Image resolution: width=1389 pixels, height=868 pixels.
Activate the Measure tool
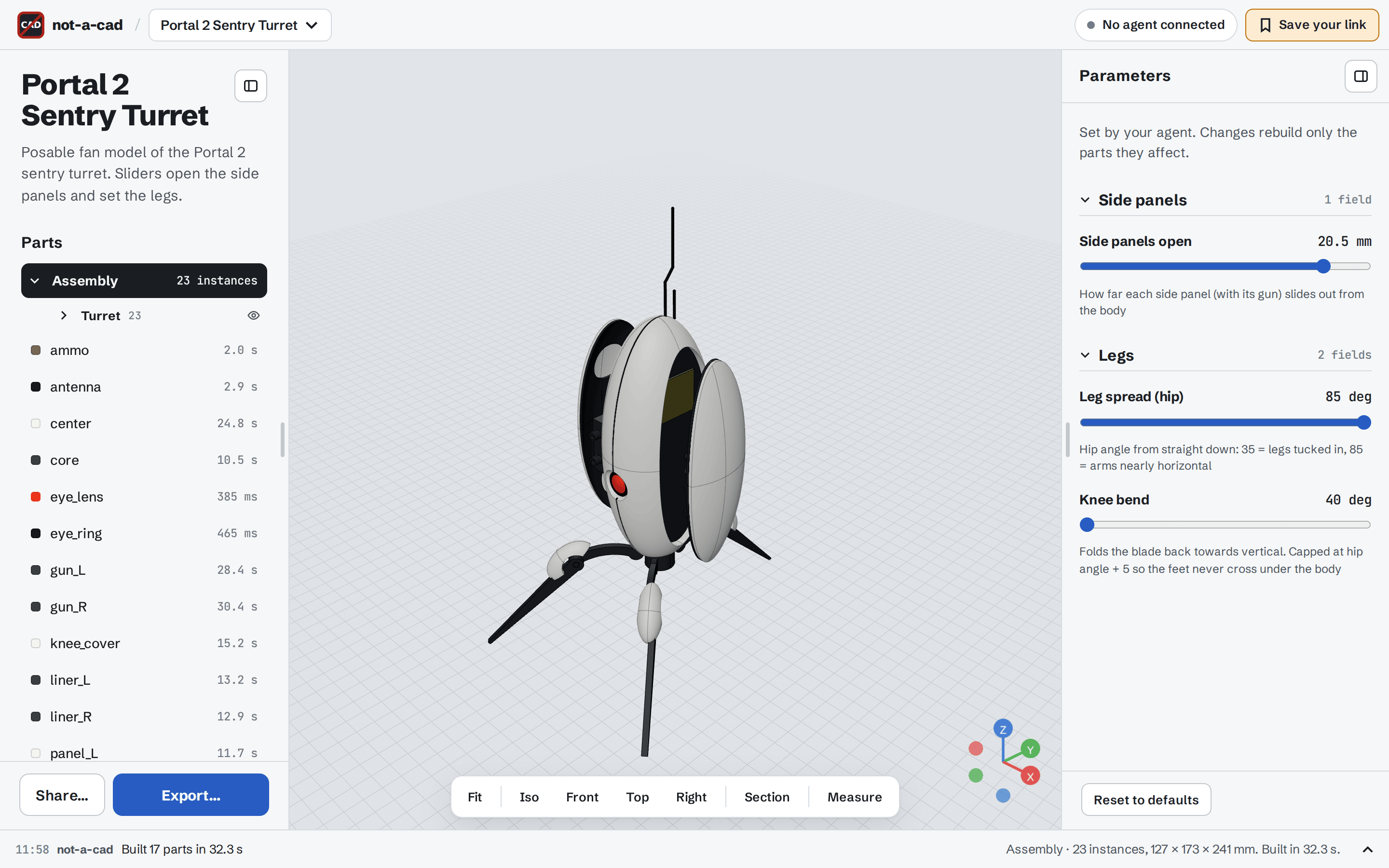854,797
